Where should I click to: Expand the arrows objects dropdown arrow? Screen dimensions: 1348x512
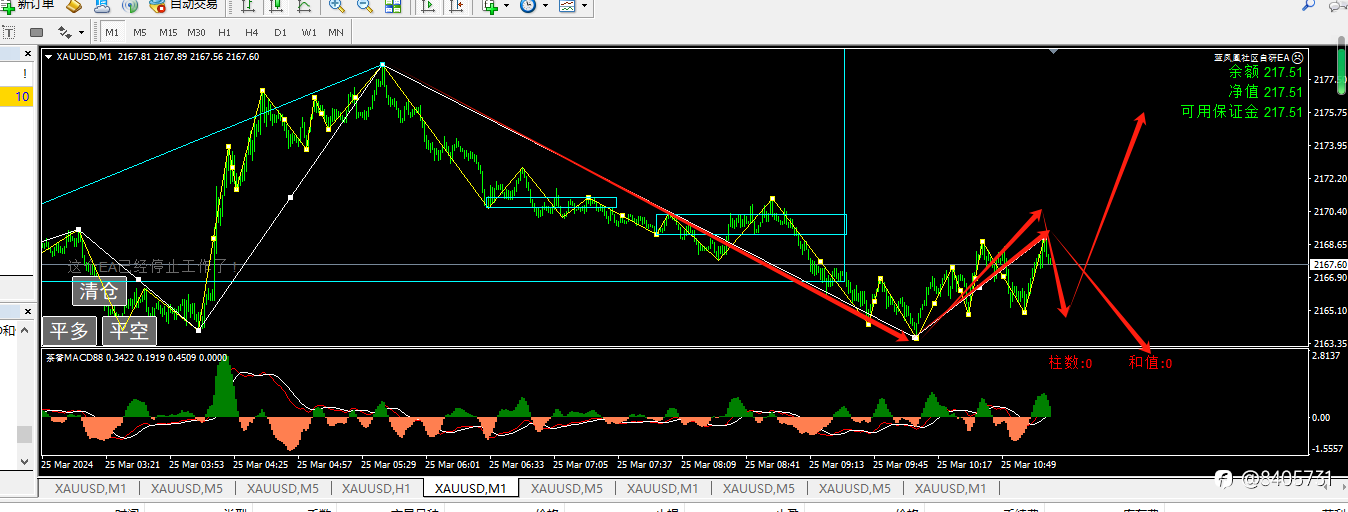(79, 33)
